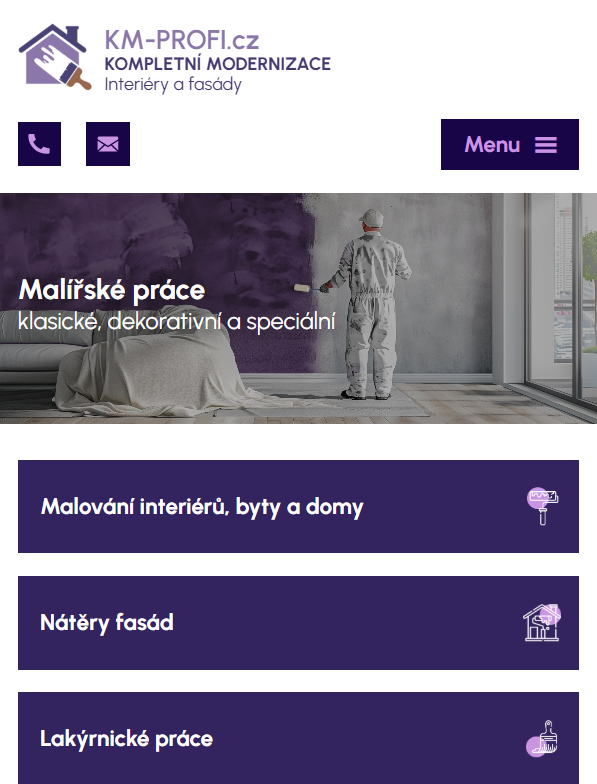The height and width of the screenshot is (784, 597).
Task: Open Malování interiérů, byty a domy
Action: [x=298, y=506]
